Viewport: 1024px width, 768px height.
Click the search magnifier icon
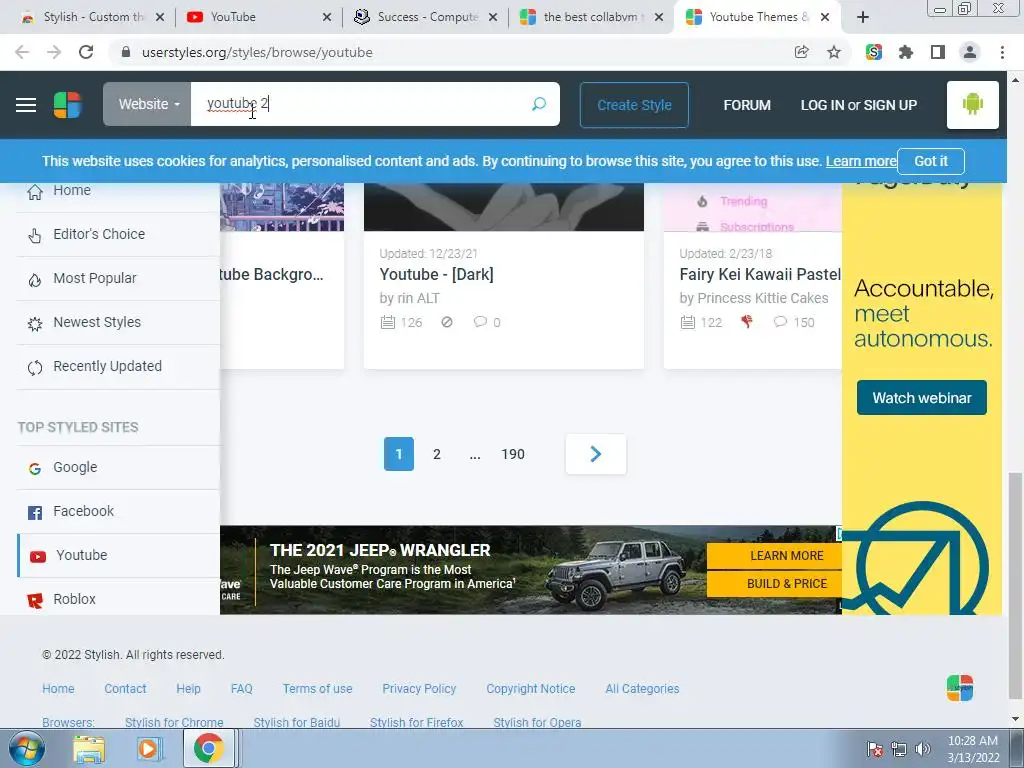coord(538,104)
